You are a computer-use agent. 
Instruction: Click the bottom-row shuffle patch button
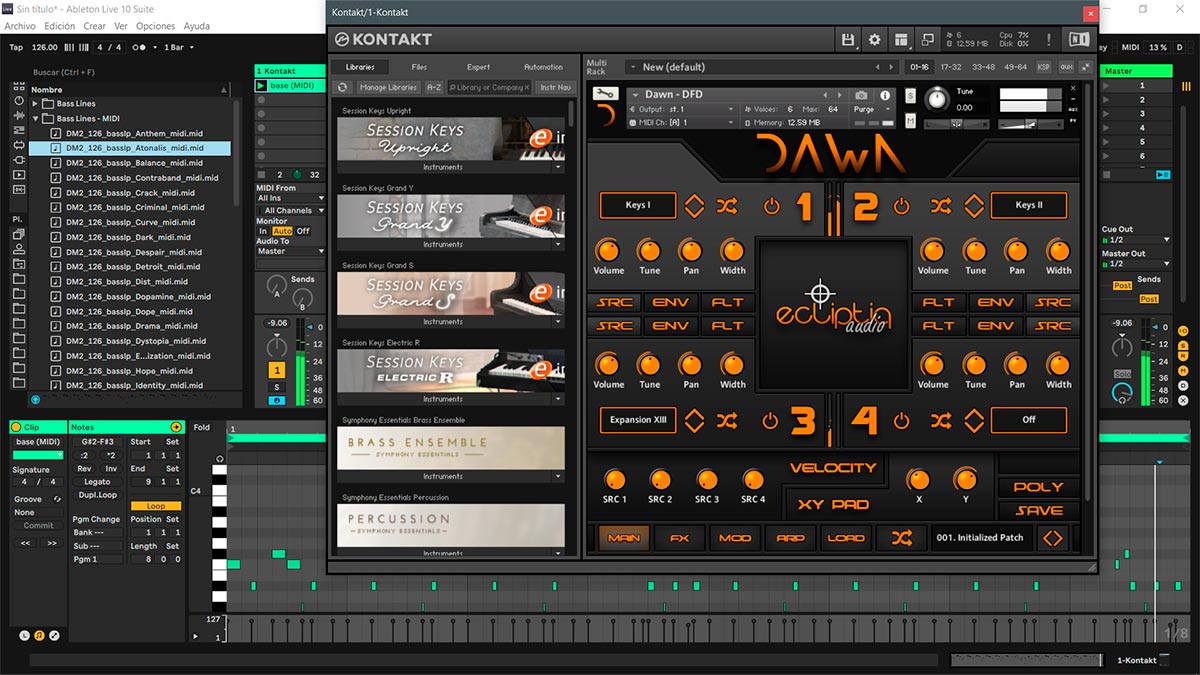(x=901, y=537)
